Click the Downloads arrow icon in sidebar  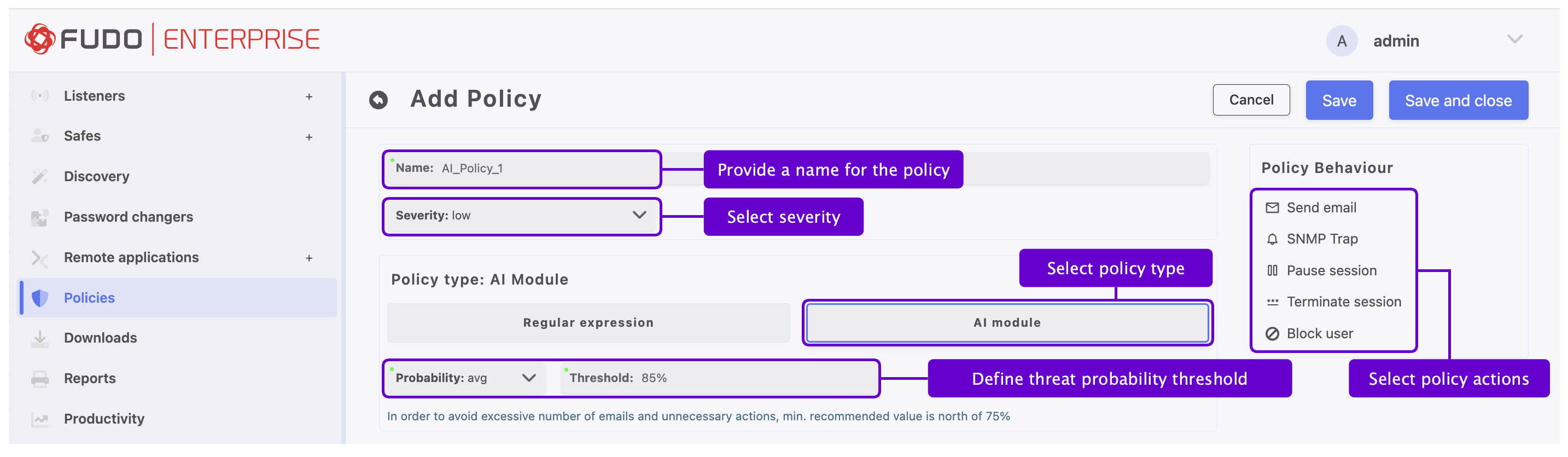click(x=40, y=338)
